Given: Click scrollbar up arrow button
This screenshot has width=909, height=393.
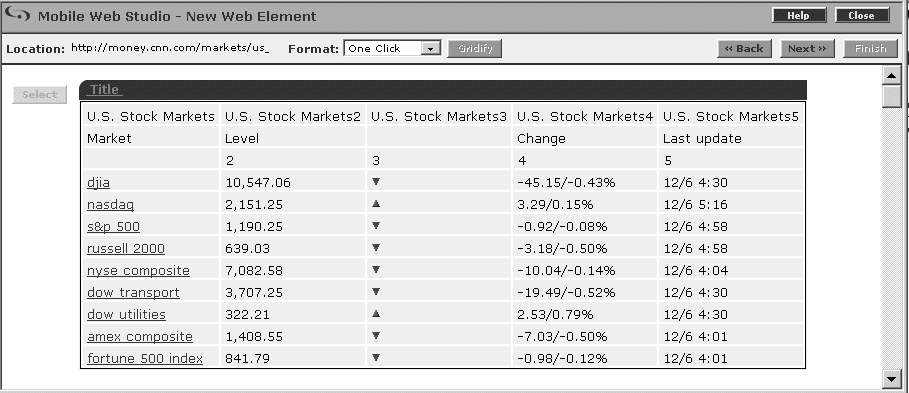Looking at the screenshot, I should click(891, 75).
